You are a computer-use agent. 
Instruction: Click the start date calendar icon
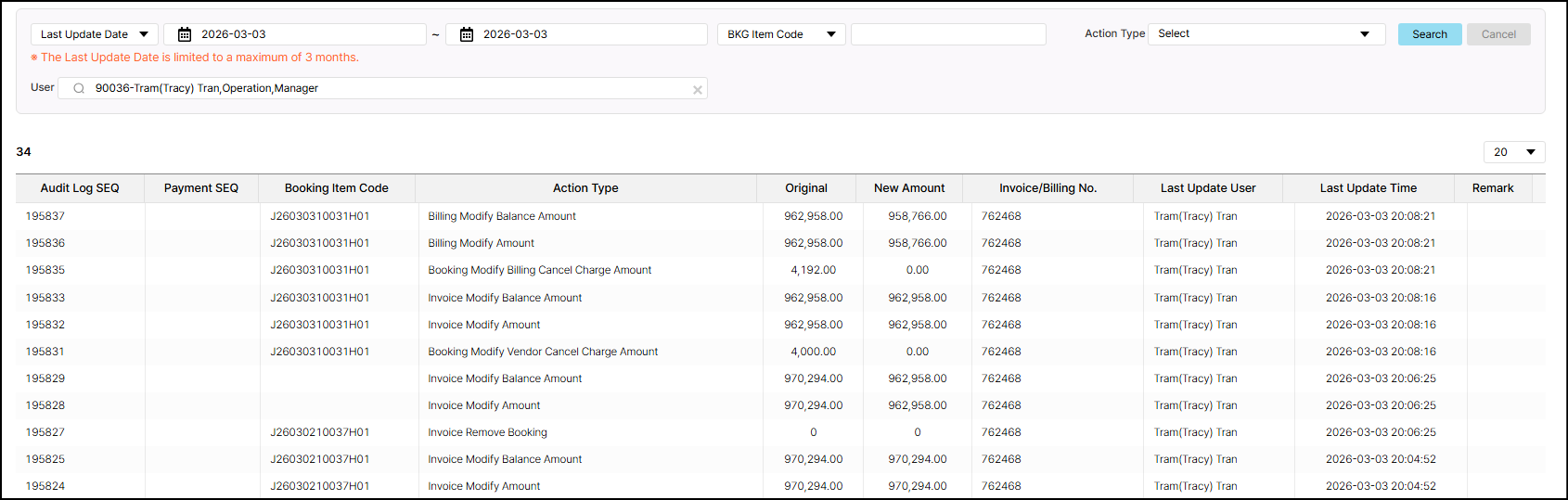click(185, 34)
